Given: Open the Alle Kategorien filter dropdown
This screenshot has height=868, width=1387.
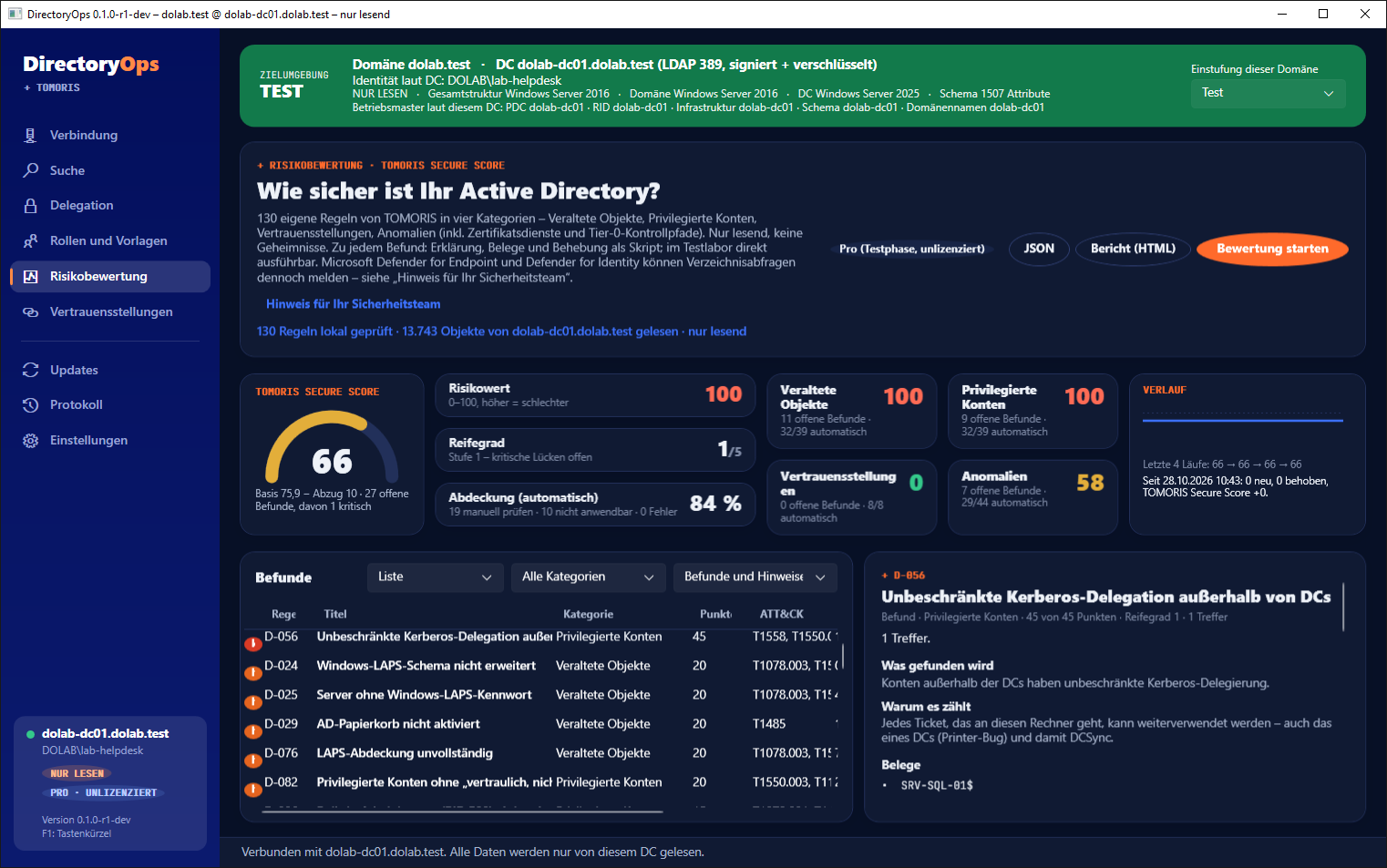Looking at the screenshot, I should click(x=588, y=577).
